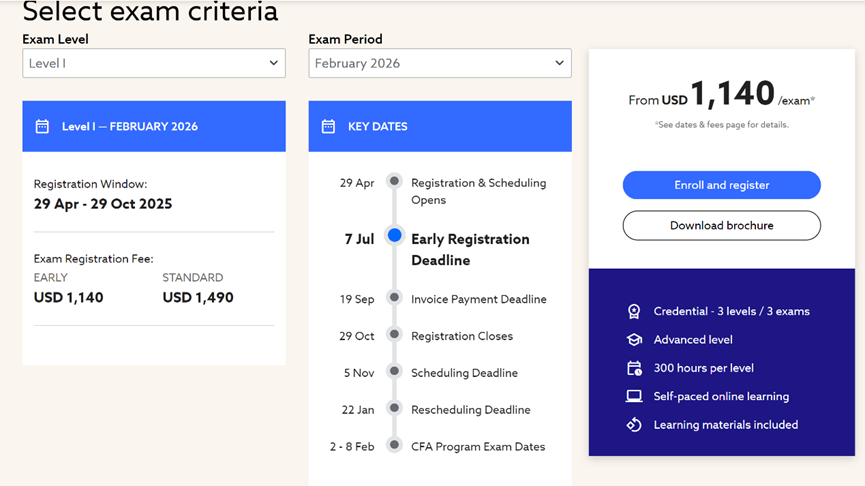Click the 29 Apr Registration Opens marker
Screen dimensions: 865x486
tap(395, 182)
